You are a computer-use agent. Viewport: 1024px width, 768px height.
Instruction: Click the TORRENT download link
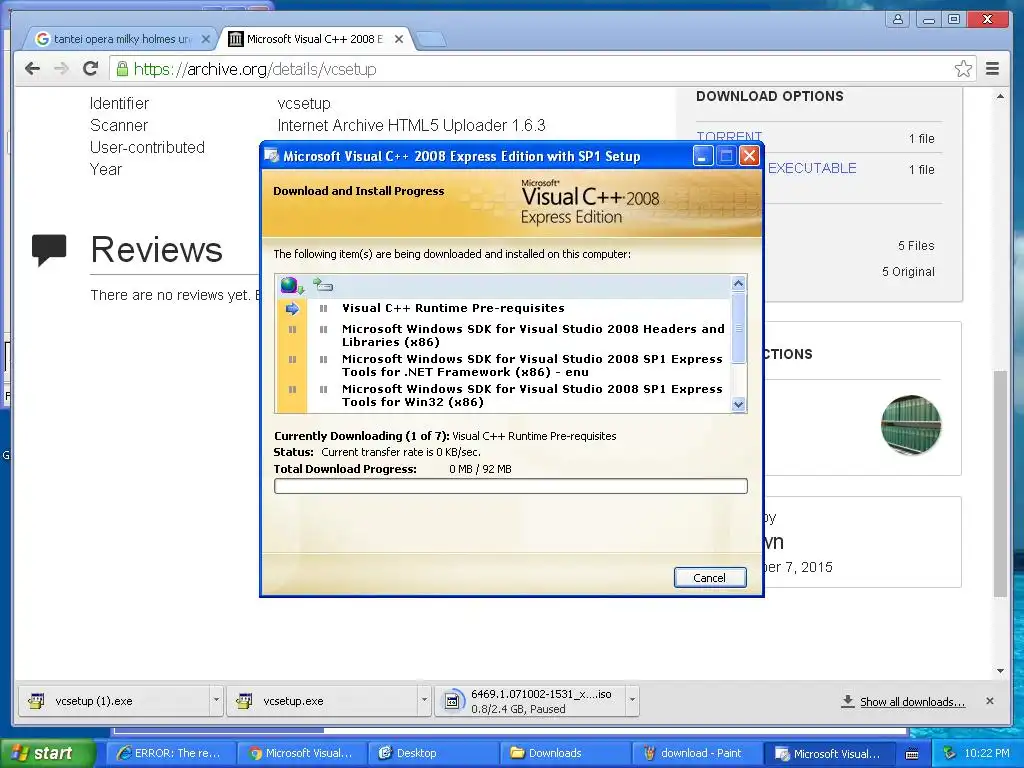pyautogui.click(x=729, y=136)
